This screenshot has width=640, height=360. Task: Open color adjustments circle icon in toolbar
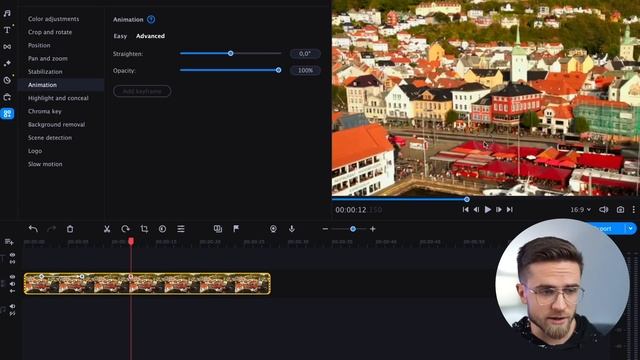pos(162,229)
